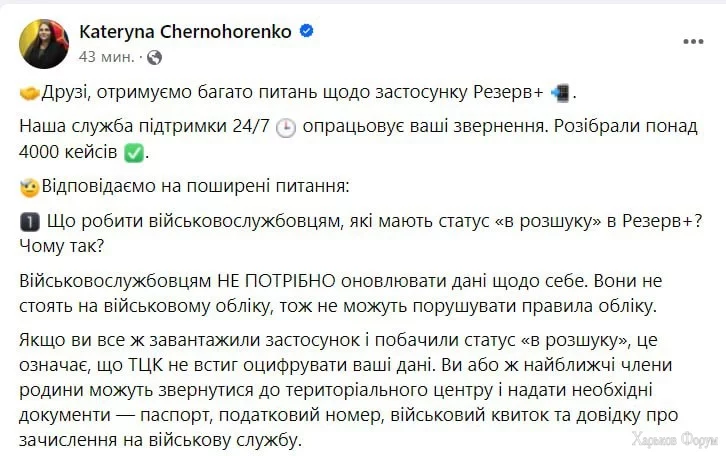Click the green checkmark emoji after "кейсів"
The height and width of the screenshot is (456, 726).
pos(133,153)
